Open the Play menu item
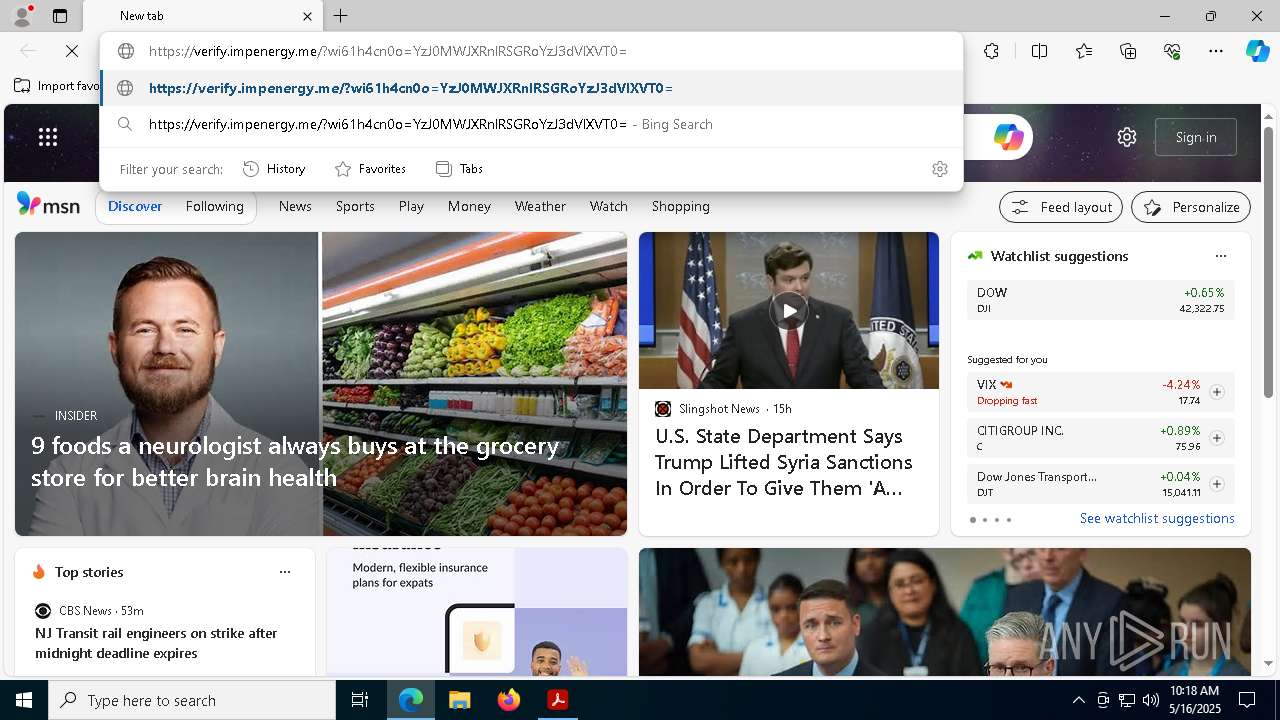This screenshot has width=1280, height=720. [x=411, y=206]
